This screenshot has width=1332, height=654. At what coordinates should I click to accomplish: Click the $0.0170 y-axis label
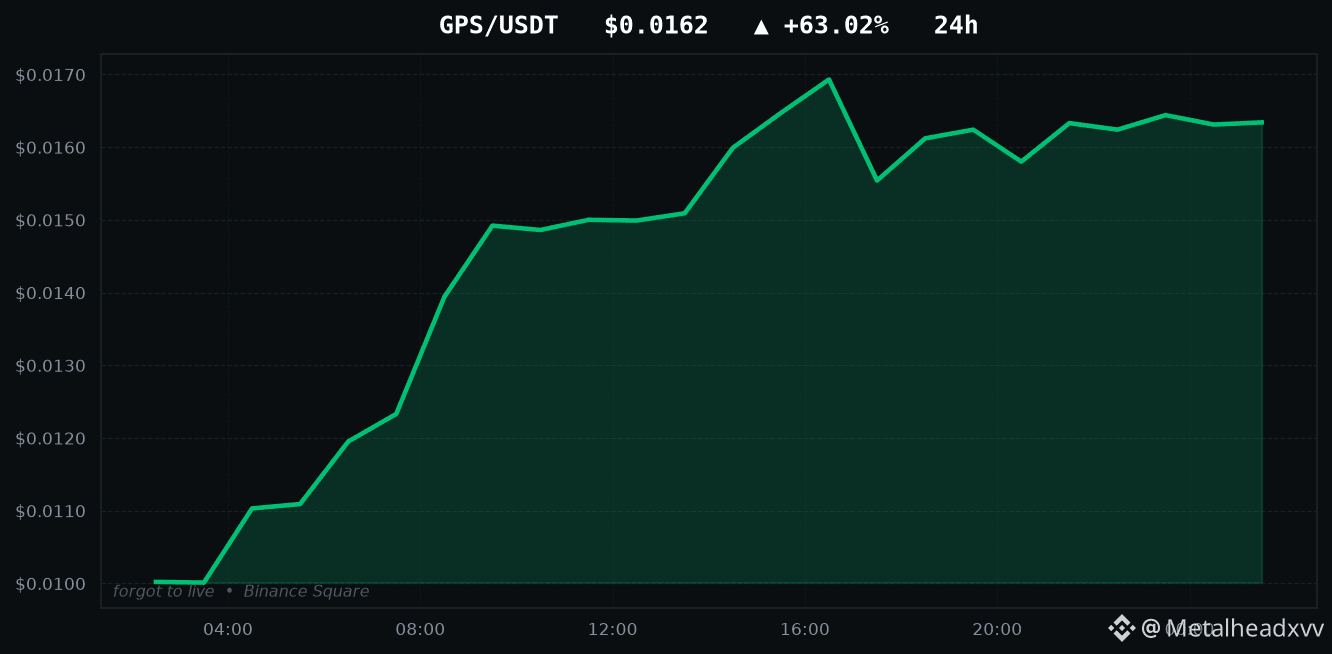click(x=51, y=75)
